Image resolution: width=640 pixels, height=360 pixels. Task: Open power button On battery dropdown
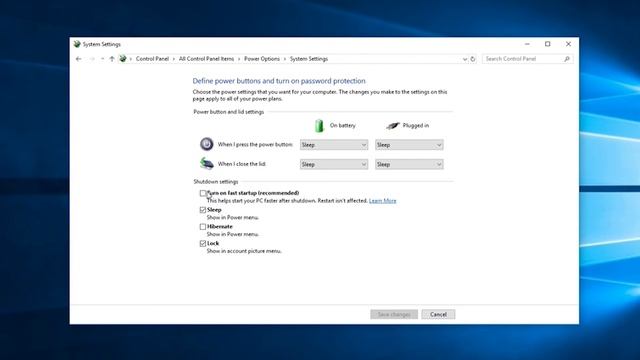coord(334,145)
